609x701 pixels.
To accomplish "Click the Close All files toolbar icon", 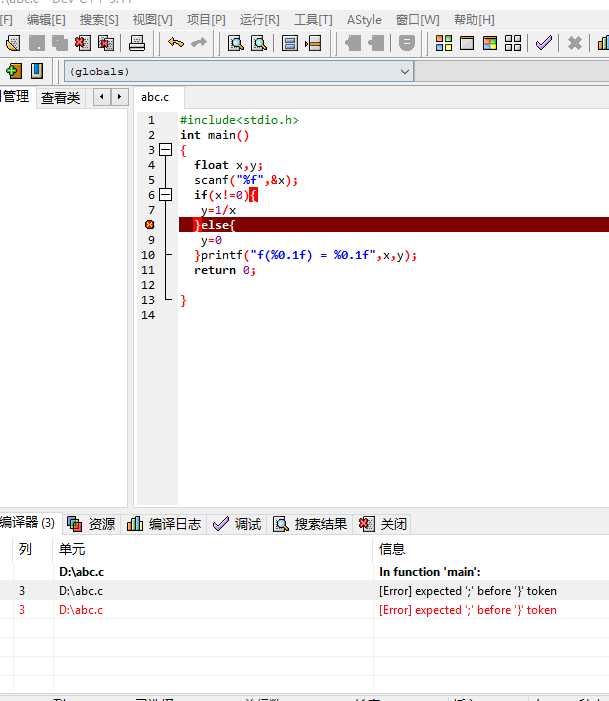I will coord(106,43).
